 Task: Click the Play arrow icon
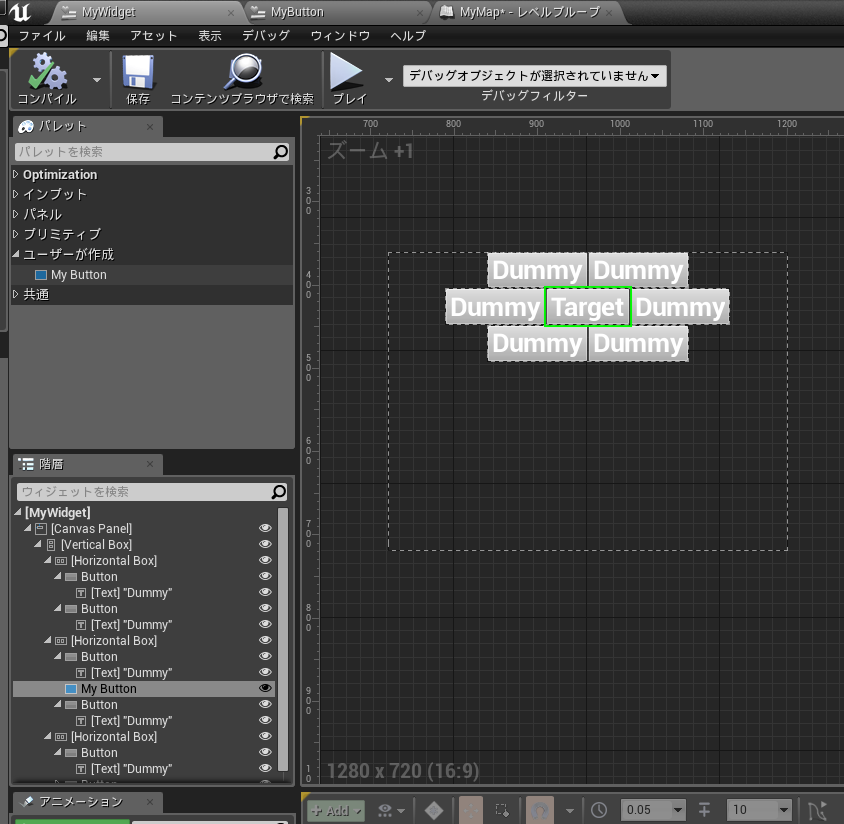click(x=346, y=71)
